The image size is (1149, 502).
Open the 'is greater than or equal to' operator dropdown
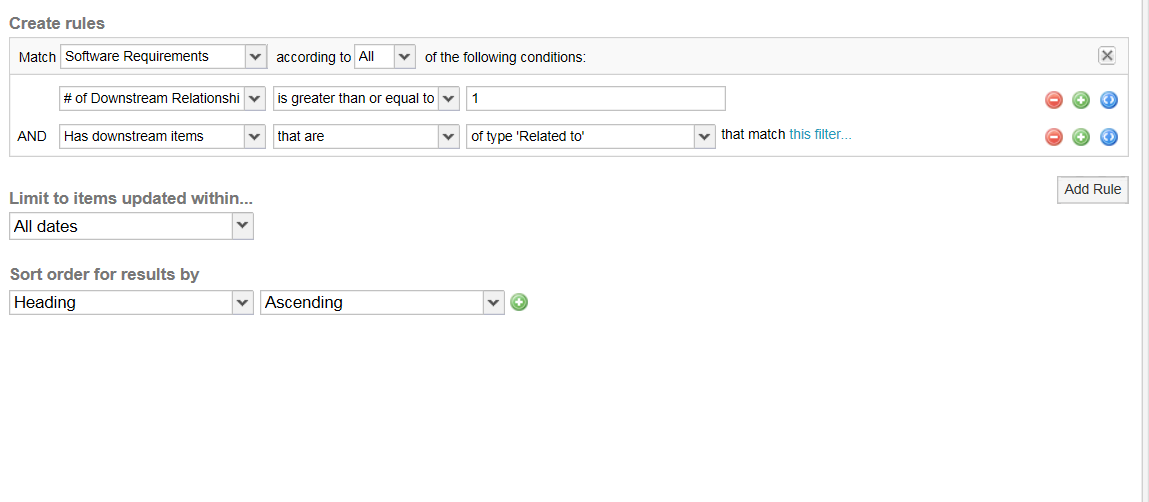click(366, 98)
